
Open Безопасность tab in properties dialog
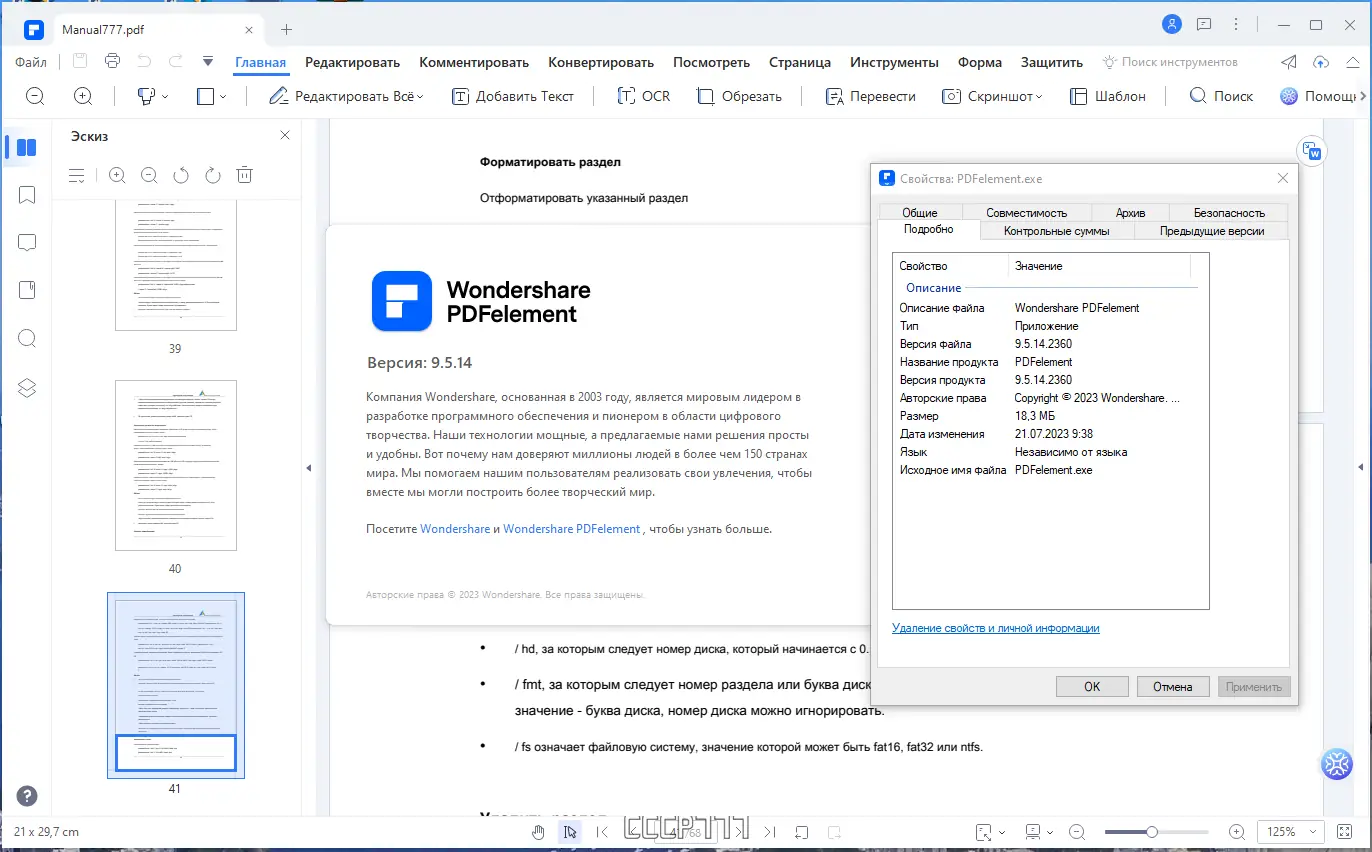[1229, 212]
